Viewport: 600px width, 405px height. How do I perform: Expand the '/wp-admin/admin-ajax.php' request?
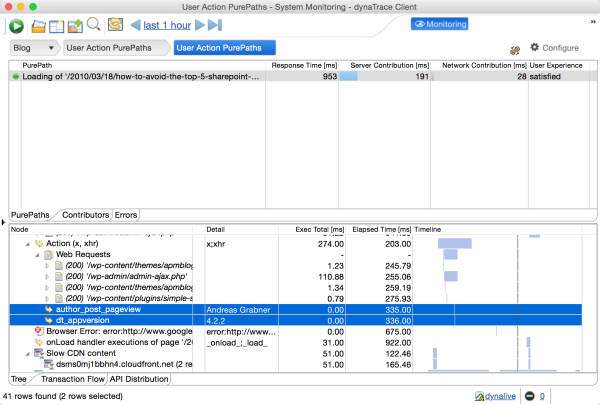(x=47, y=277)
